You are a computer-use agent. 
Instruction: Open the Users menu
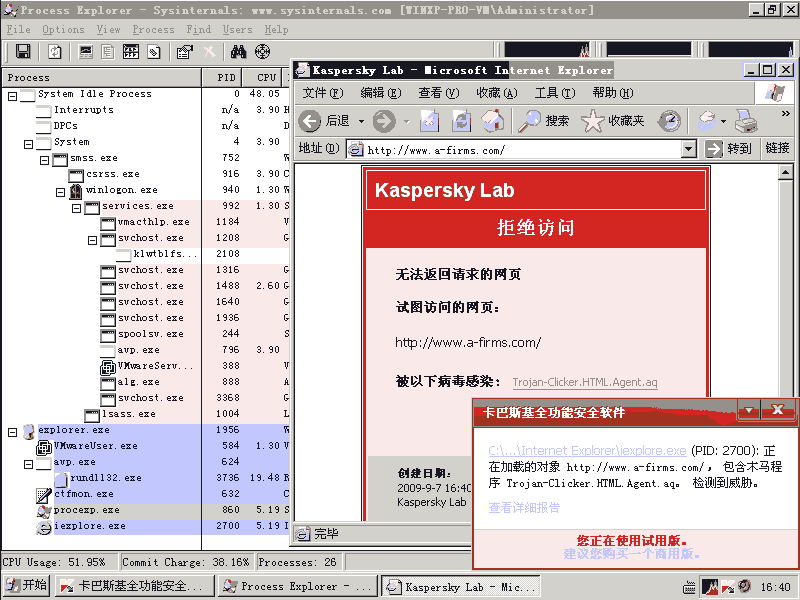[237, 30]
